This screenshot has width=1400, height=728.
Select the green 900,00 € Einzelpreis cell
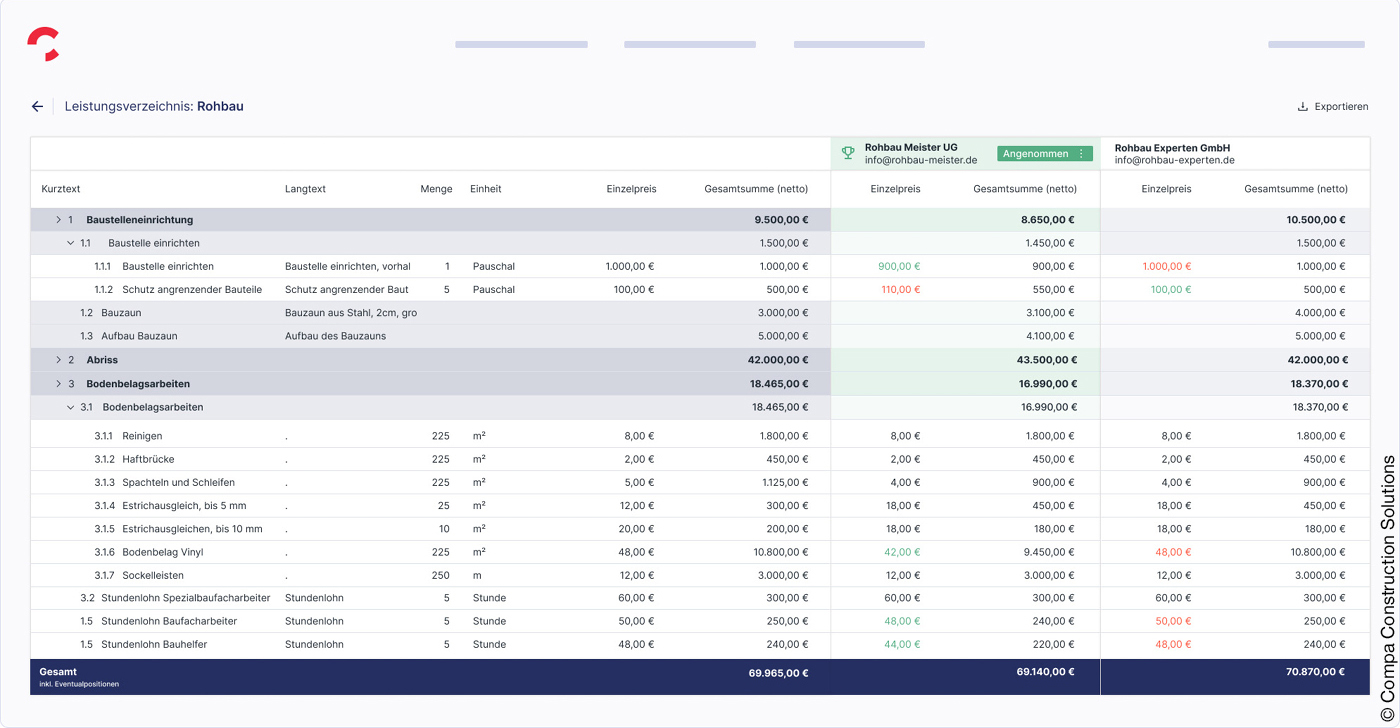coord(899,266)
